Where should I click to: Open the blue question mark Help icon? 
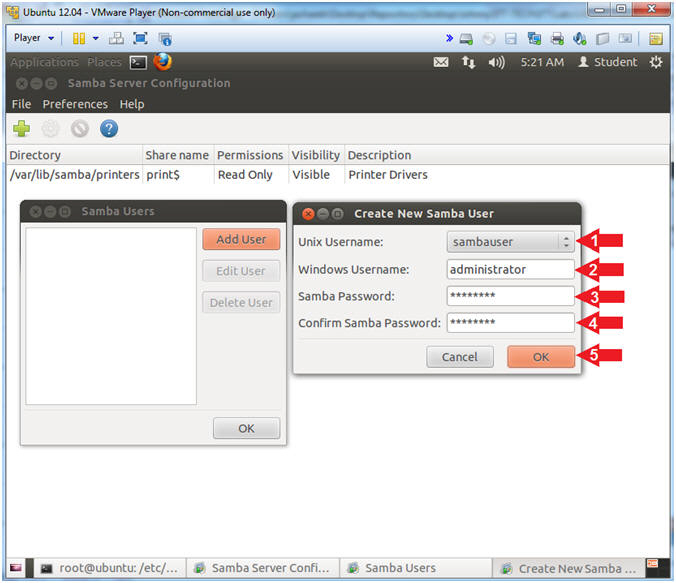pyautogui.click(x=109, y=129)
